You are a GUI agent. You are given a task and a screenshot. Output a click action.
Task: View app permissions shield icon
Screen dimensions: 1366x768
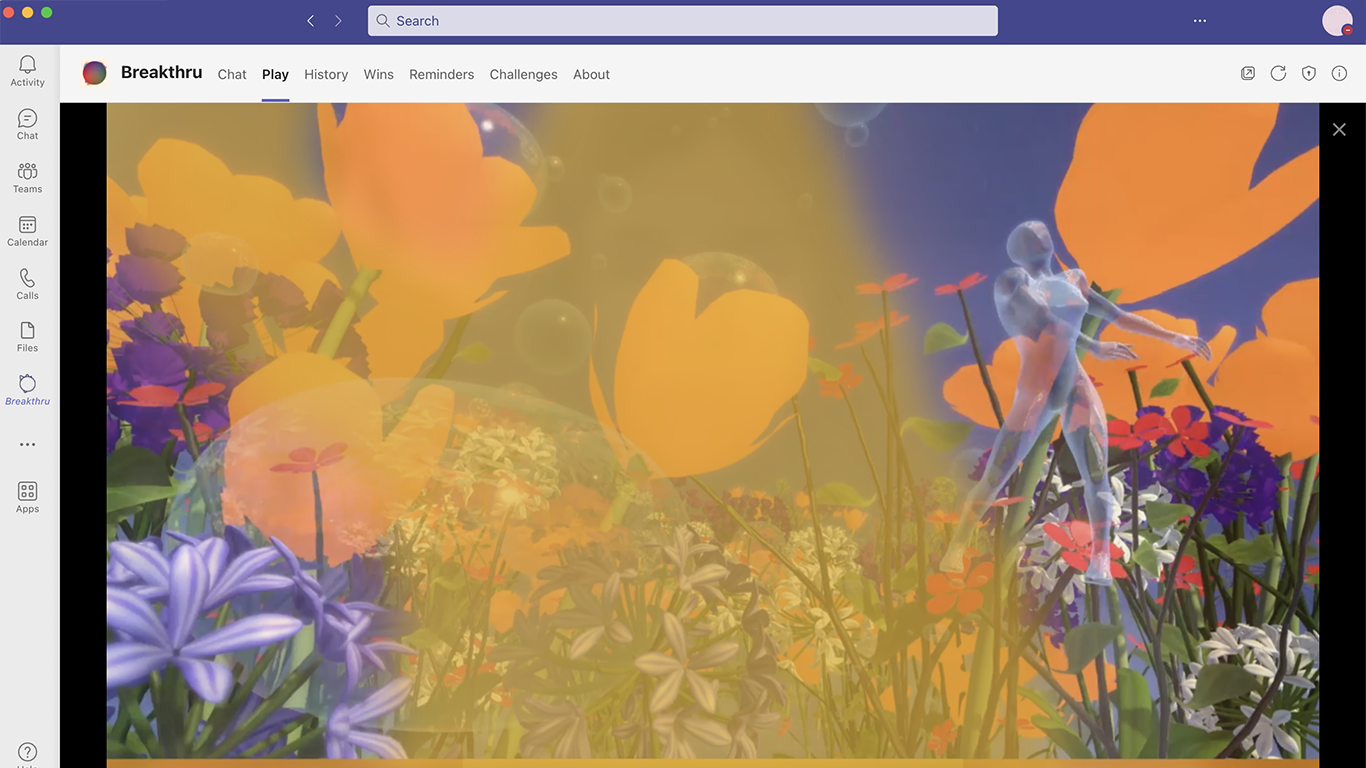click(x=1309, y=73)
